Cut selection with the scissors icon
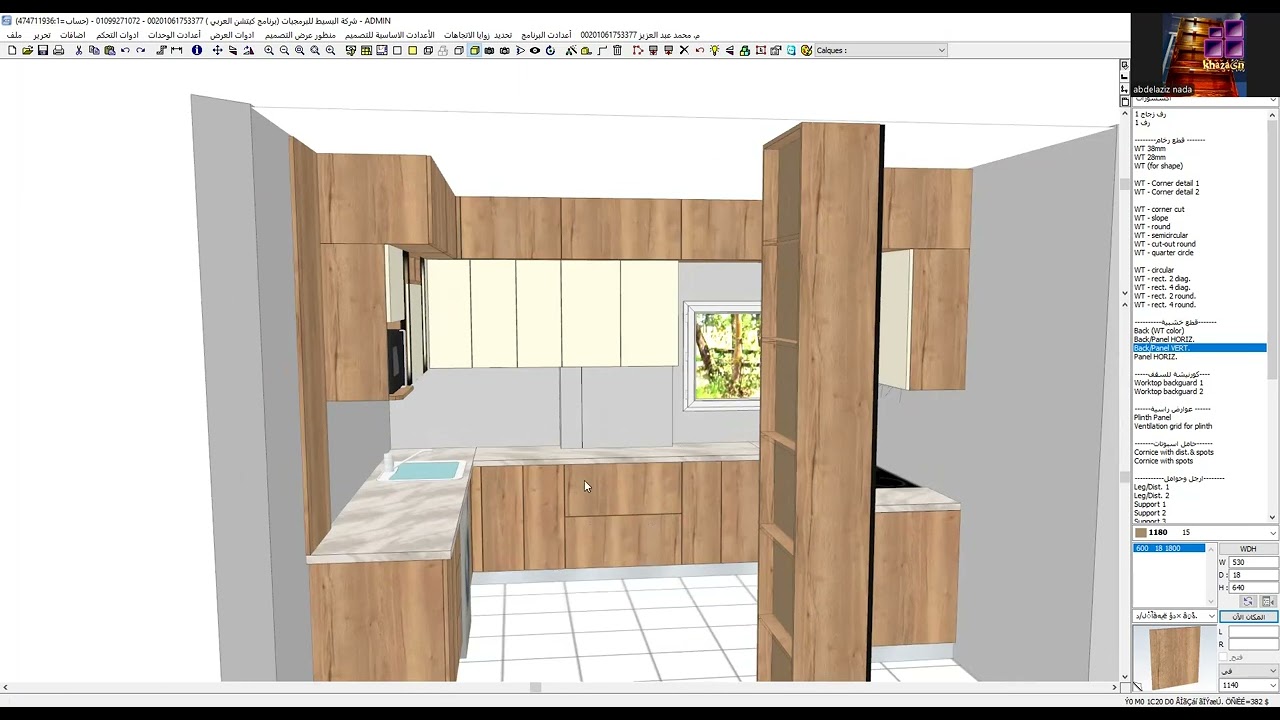The height and width of the screenshot is (720, 1280). pyautogui.click(x=79, y=50)
